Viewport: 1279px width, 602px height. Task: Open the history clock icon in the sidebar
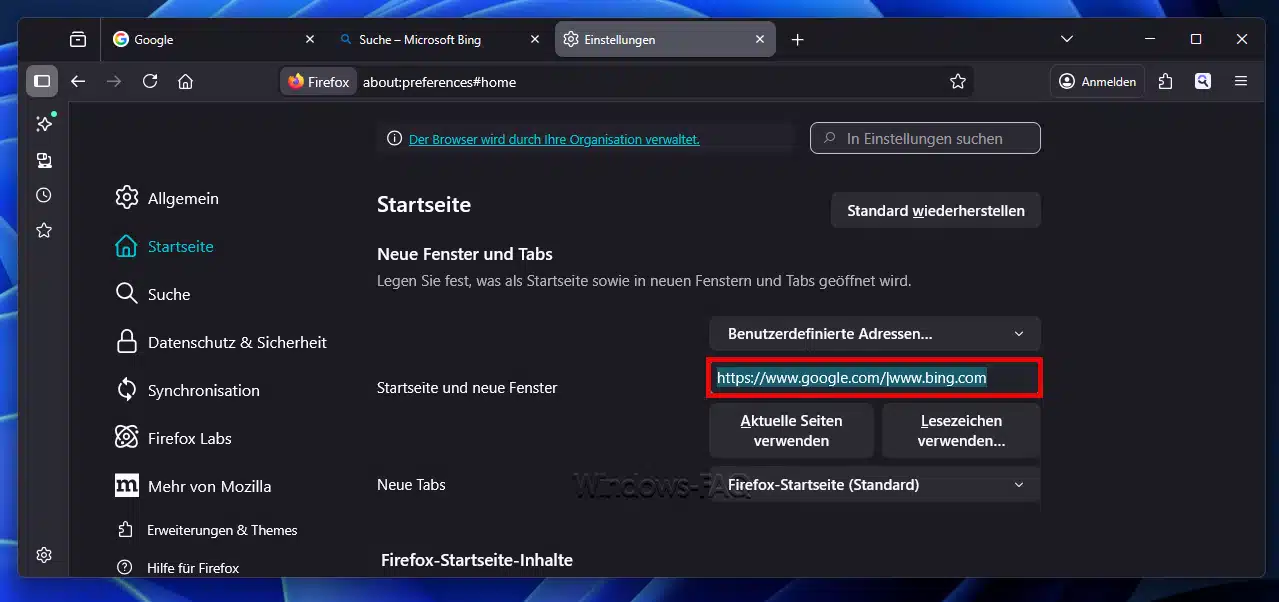[x=44, y=195]
